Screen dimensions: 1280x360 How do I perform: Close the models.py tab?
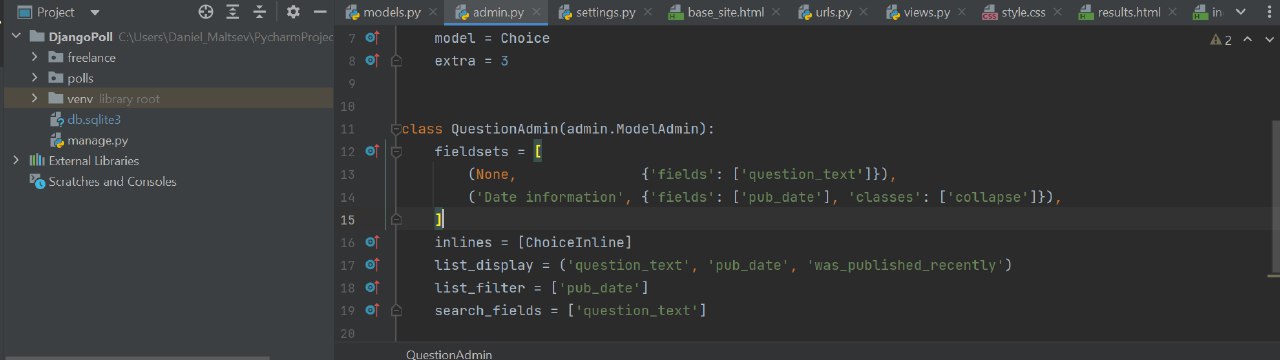[x=432, y=13]
